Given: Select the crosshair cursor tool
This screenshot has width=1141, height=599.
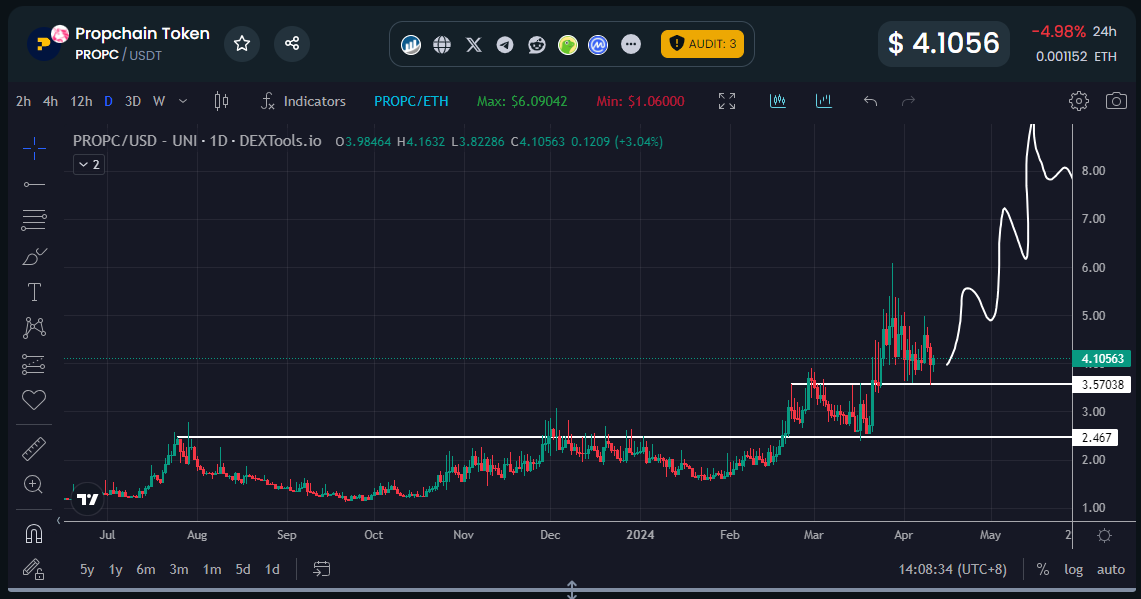Looking at the screenshot, I should pyautogui.click(x=34, y=148).
